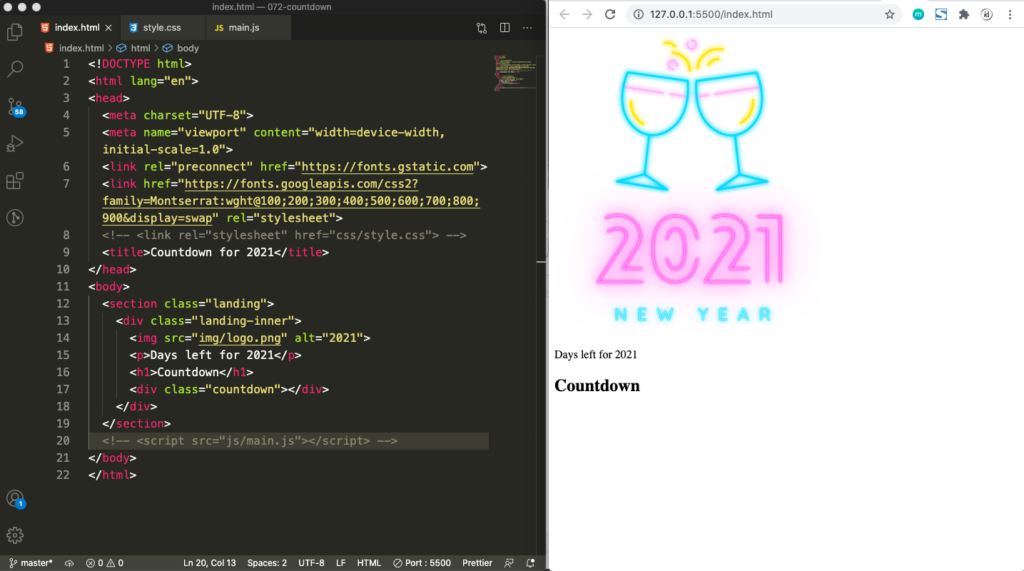1024x571 pixels.
Task: Click the green m extension icon
Action: point(918,14)
